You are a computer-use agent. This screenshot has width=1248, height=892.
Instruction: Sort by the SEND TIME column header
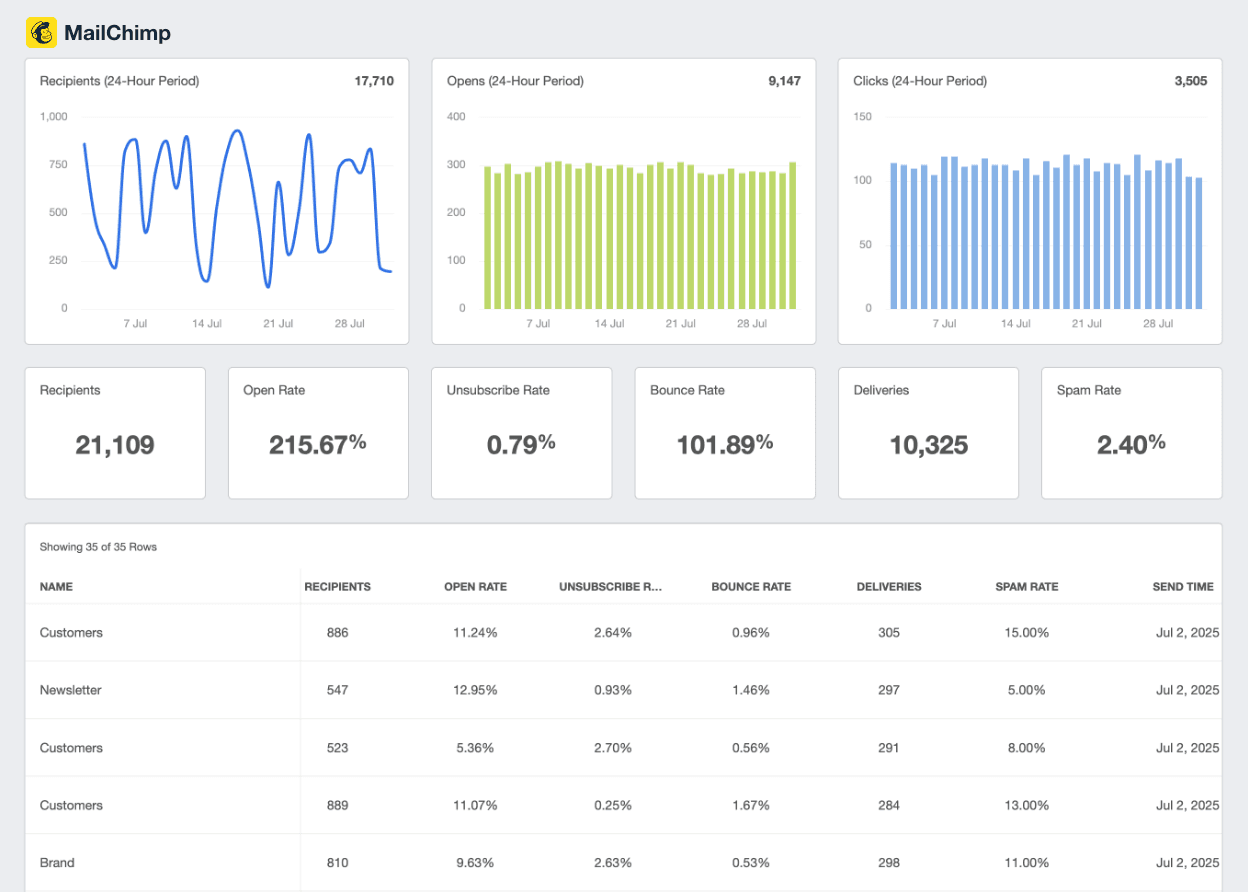pyautogui.click(x=1183, y=587)
